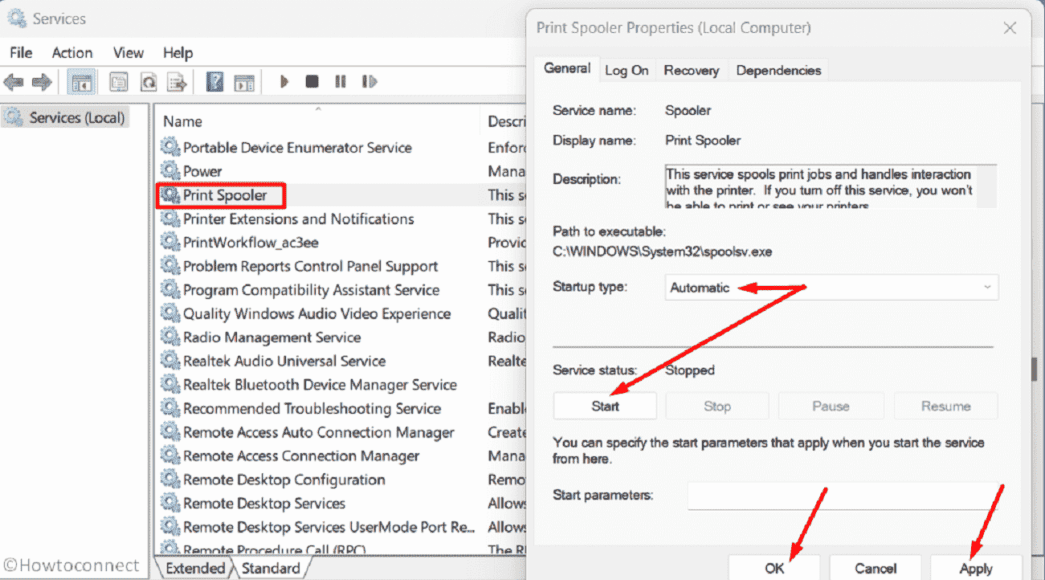
Task: Click the Services (Local) tree icon
Action: coord(13,117)
